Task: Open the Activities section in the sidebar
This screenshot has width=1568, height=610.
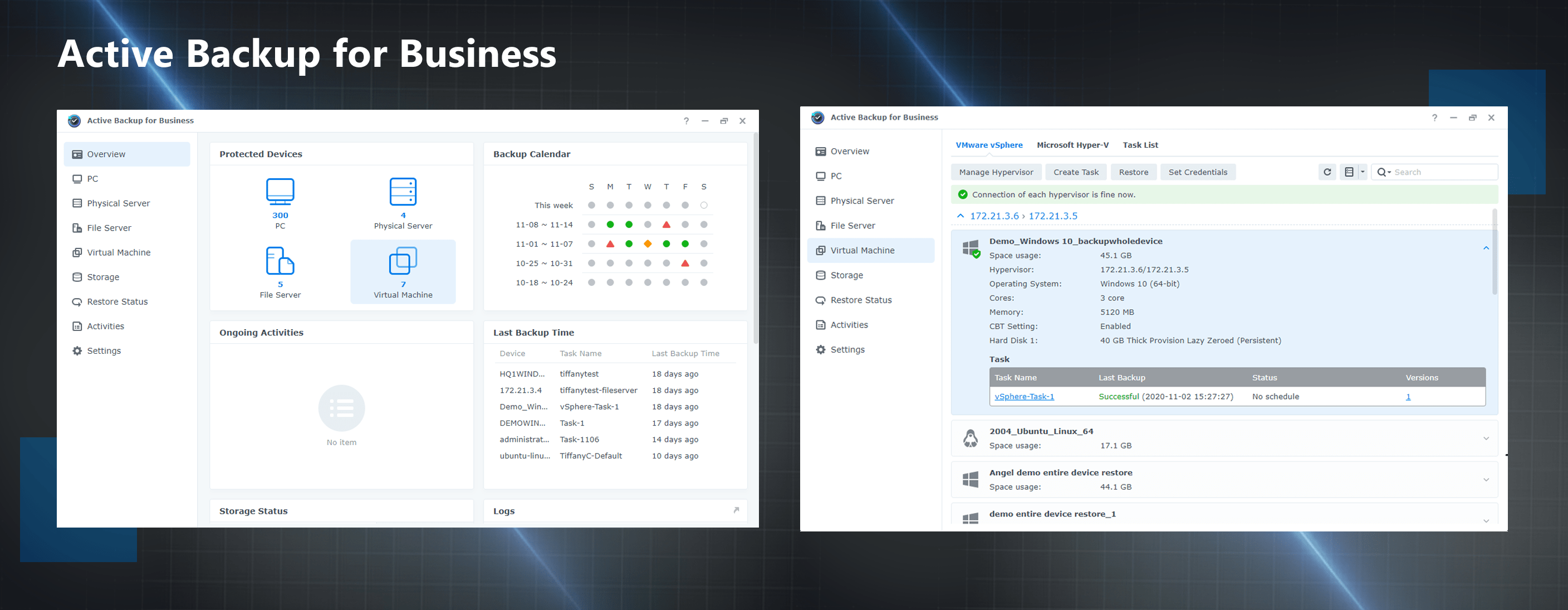Action: 105,326
